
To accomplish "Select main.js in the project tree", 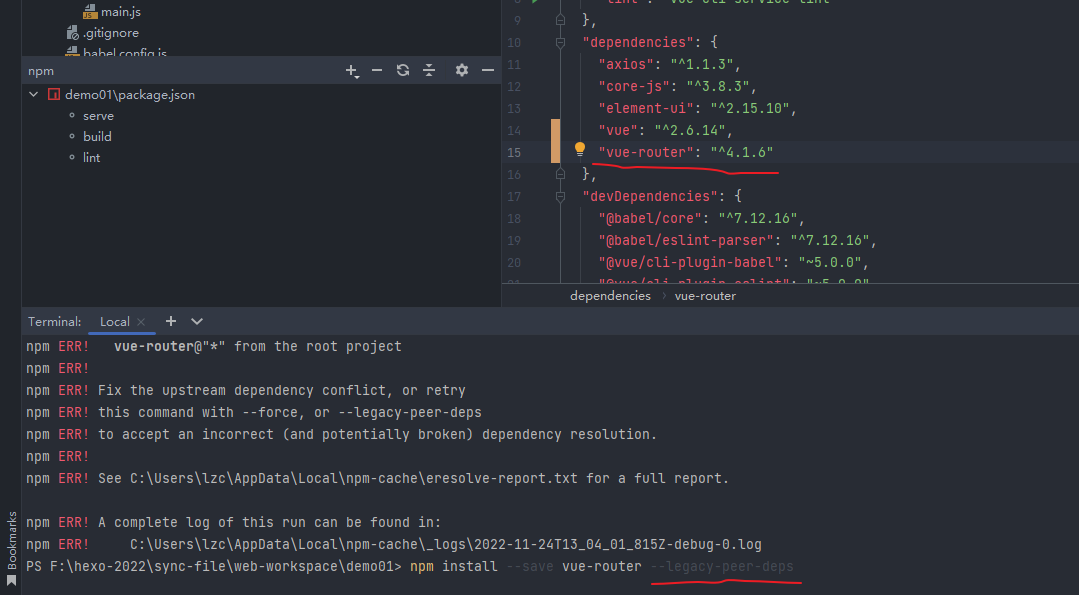I will click(x=120, y=12).
